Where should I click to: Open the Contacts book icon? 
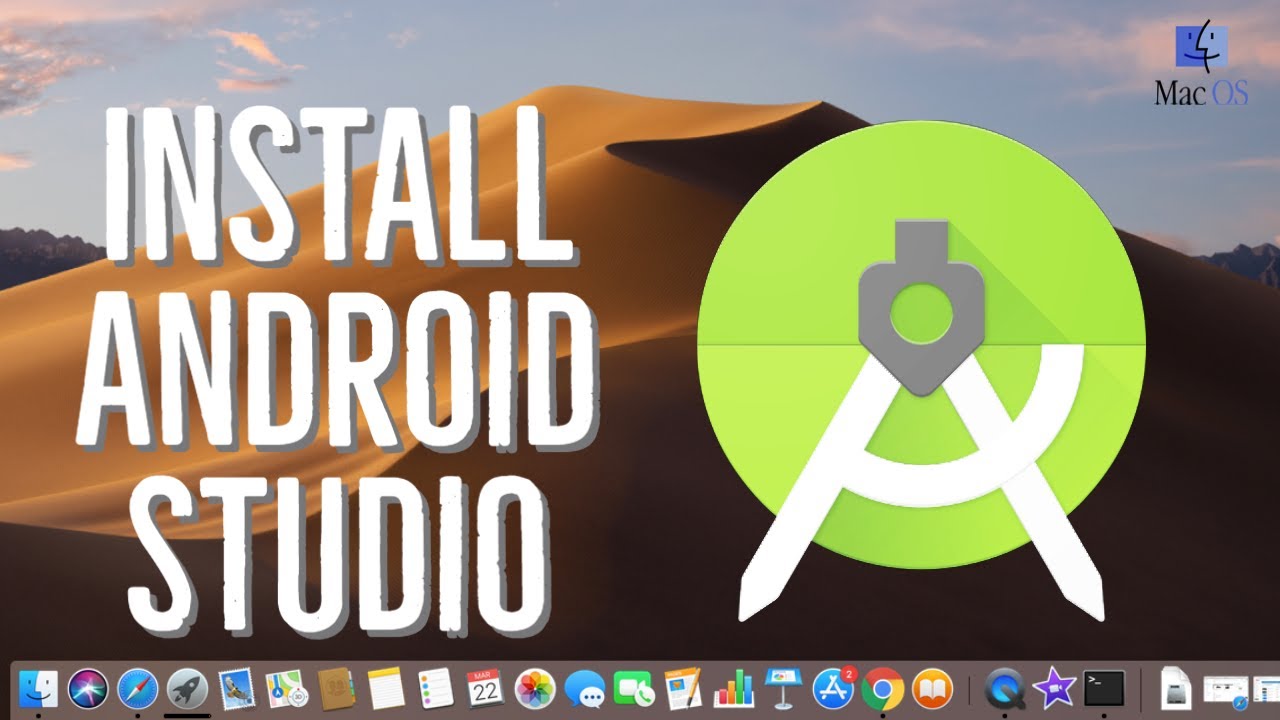336,688
